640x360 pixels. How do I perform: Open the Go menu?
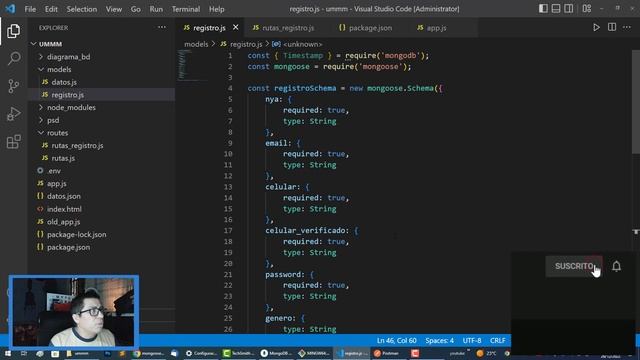(x=136, y=9)
